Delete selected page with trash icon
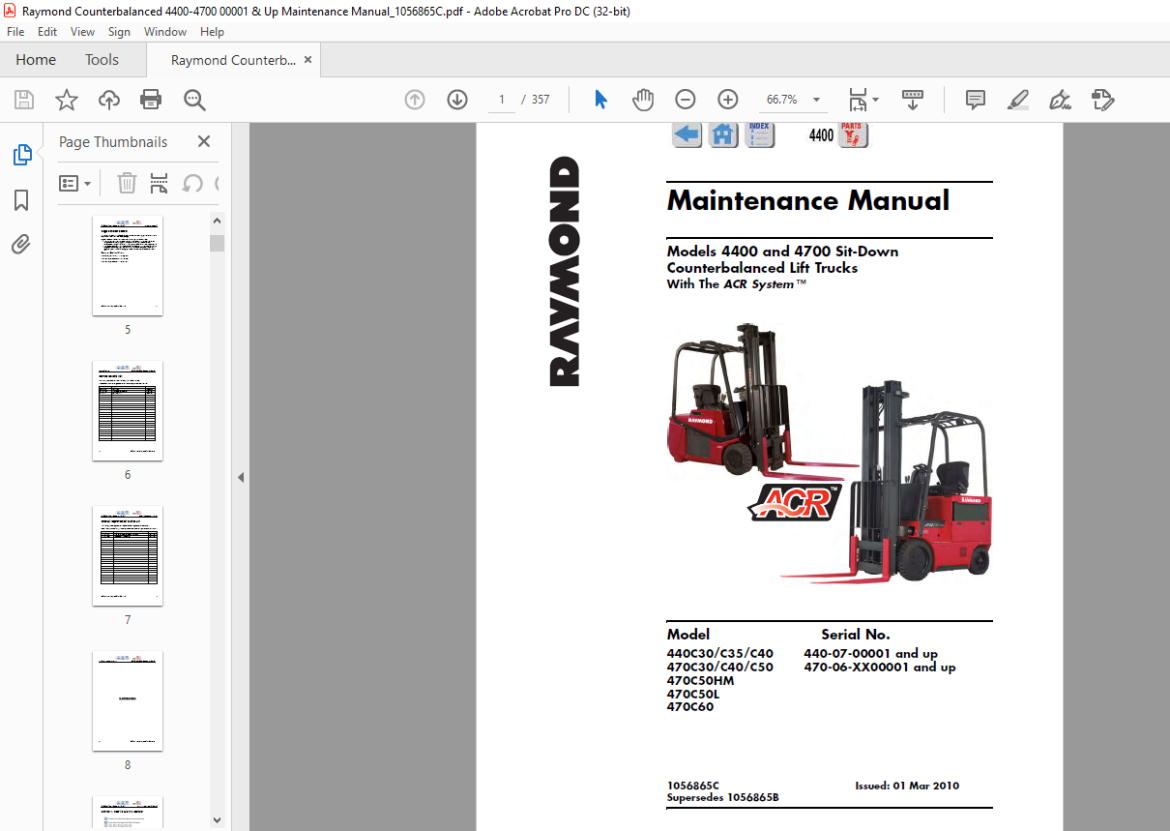 pyautogui.click(x=127, y=183)
